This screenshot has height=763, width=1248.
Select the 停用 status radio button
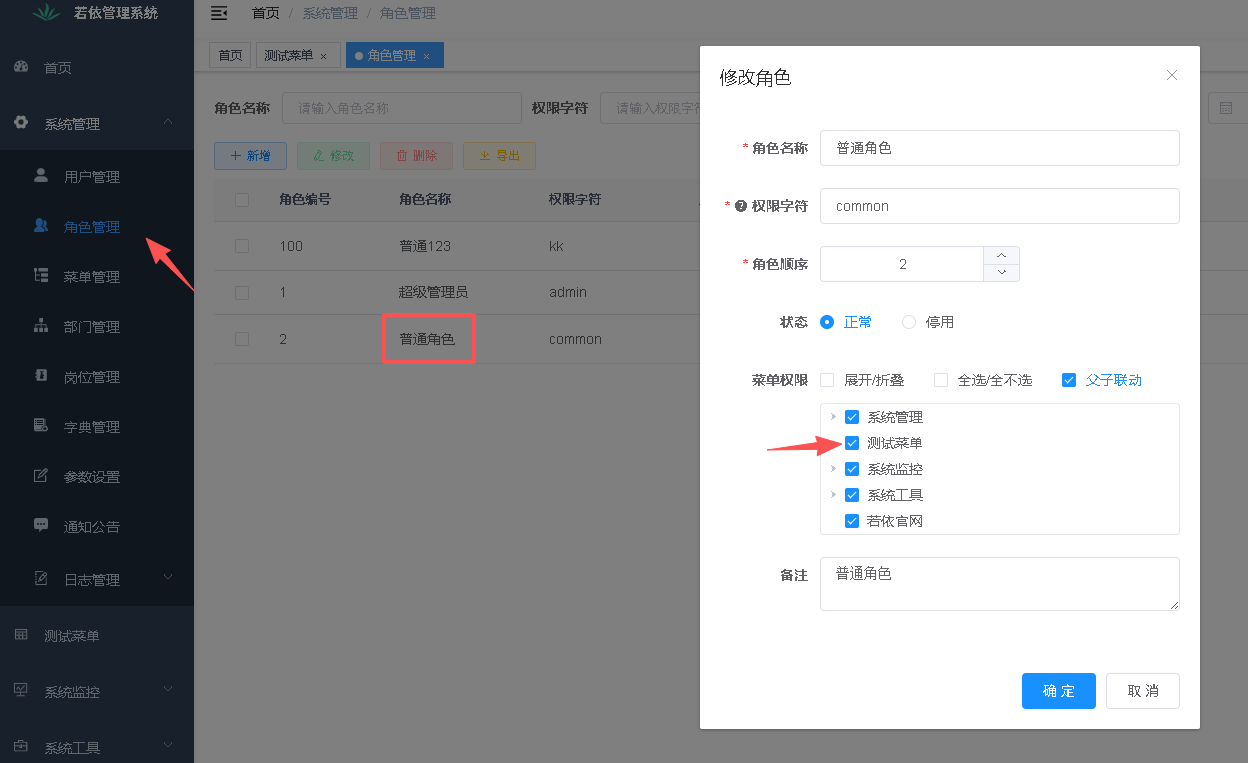click(909, 322)
